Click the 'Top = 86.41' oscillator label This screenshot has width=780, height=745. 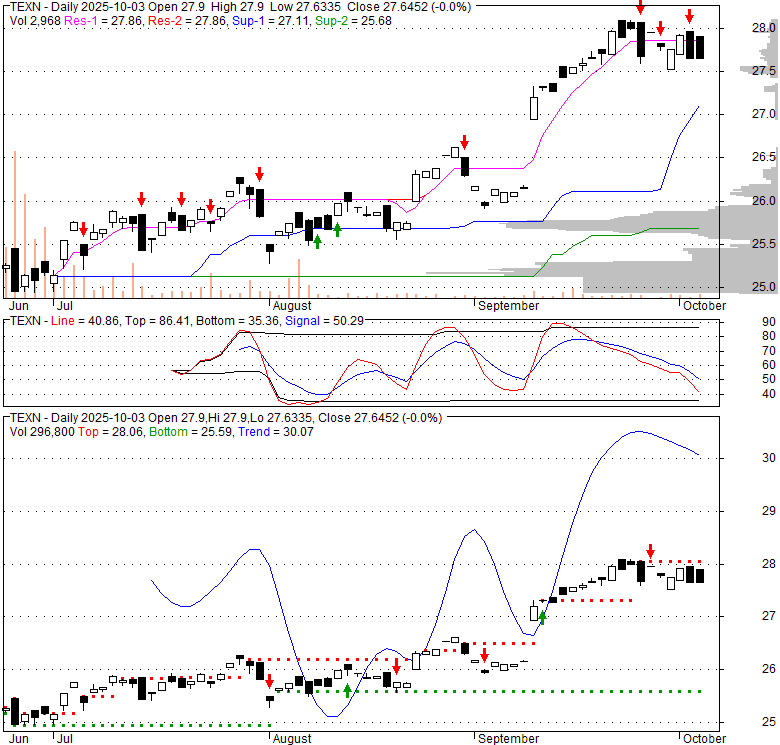click(x=158, y=321)
